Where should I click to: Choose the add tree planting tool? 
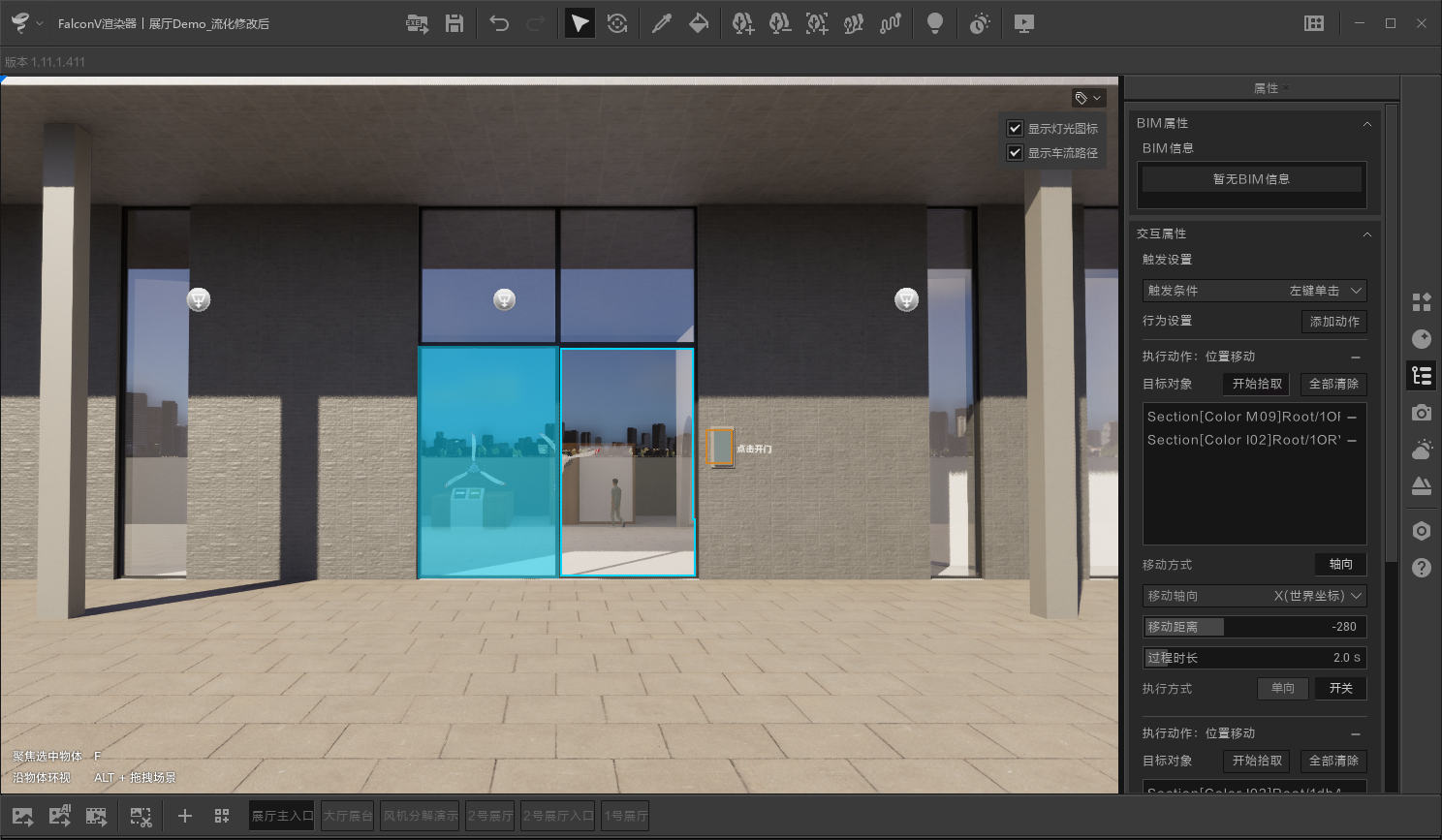point(742,23)
